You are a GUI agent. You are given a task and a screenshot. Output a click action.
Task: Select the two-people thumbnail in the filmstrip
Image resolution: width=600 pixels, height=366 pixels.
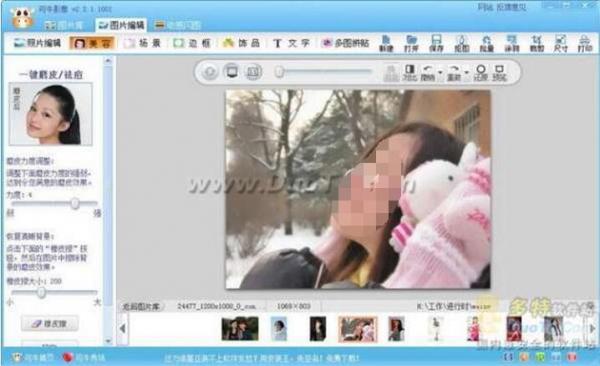pos(240,329)
